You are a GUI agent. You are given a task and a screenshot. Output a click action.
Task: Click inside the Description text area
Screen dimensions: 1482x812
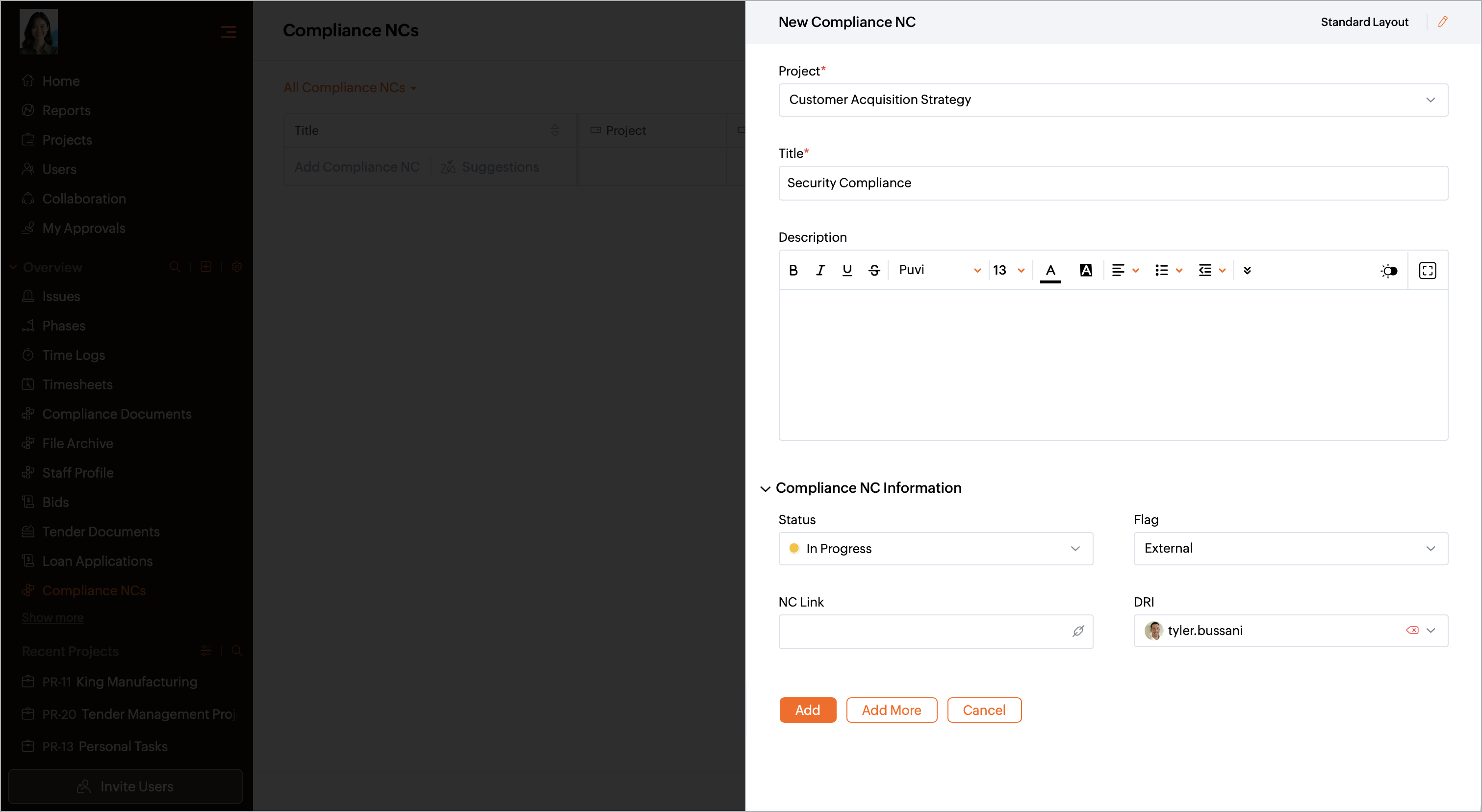click(x=1113, y=365)
